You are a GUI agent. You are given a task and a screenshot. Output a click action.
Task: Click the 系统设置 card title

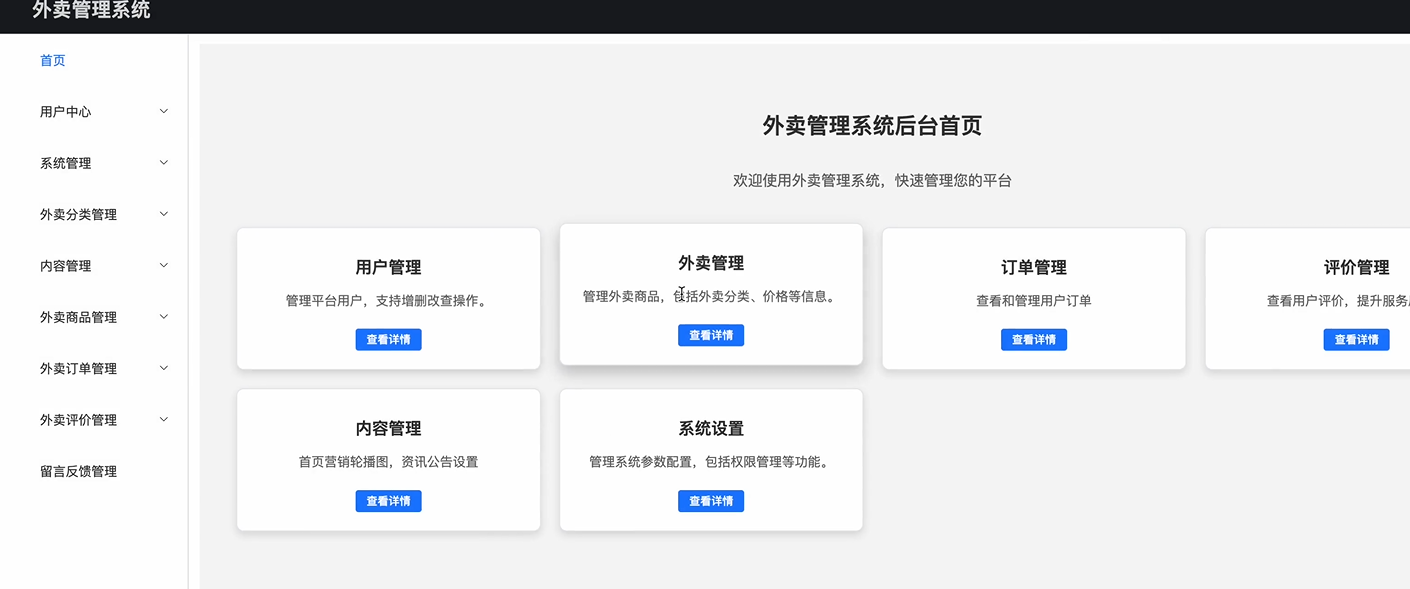coord(711,429)
